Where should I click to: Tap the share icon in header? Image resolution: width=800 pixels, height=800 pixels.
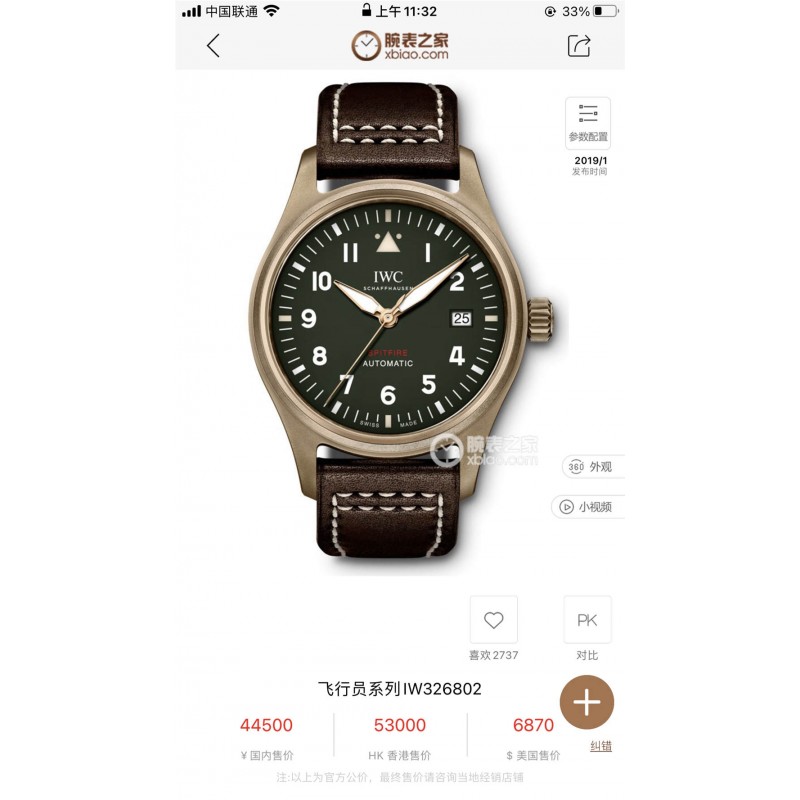click(x=579, y=45)
